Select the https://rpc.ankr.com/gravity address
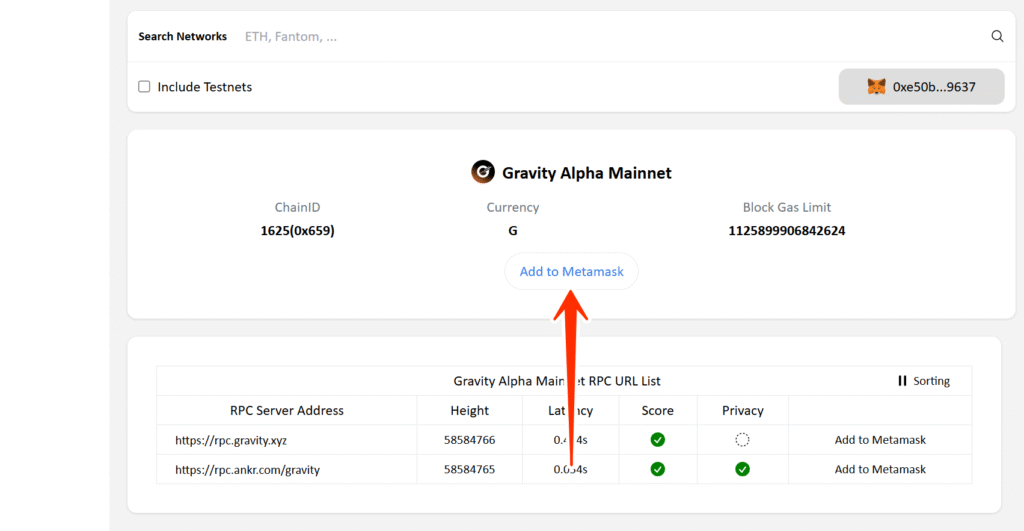The image size is (1024, 531). pos(248,470)
